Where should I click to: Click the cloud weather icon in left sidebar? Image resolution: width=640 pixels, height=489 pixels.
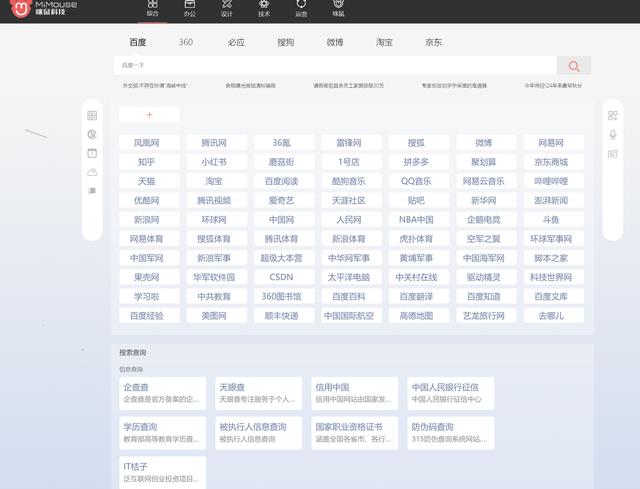pyautogui.click(x=92, y=172)
